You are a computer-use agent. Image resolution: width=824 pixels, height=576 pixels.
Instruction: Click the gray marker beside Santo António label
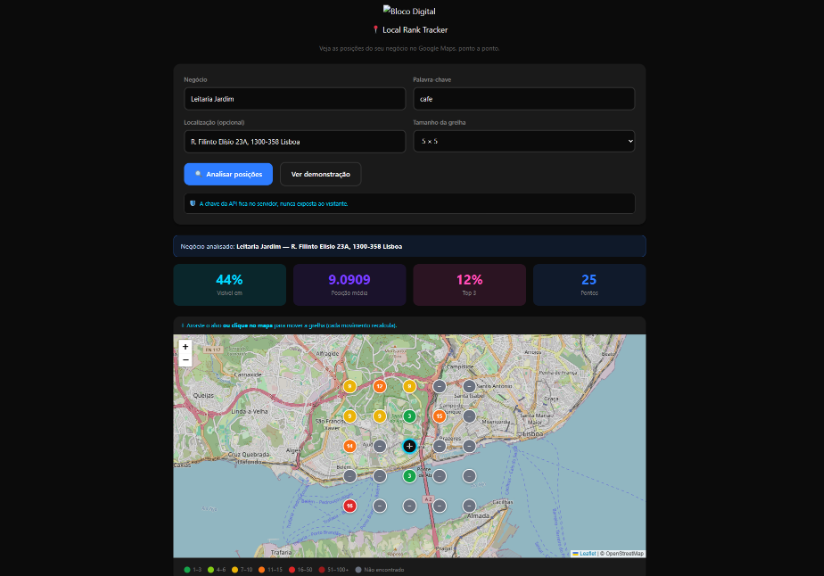[x=469, y=386]
